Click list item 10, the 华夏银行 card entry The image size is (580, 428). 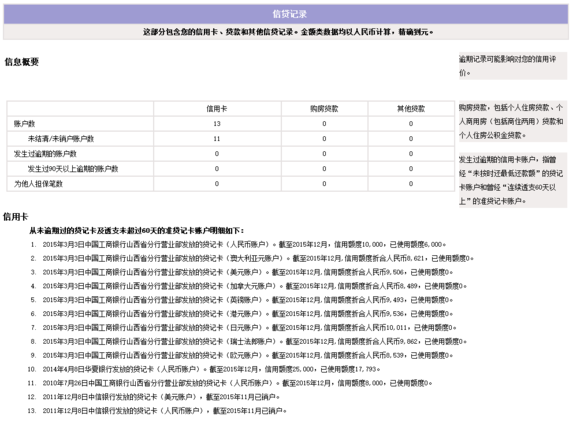(204, 369)
